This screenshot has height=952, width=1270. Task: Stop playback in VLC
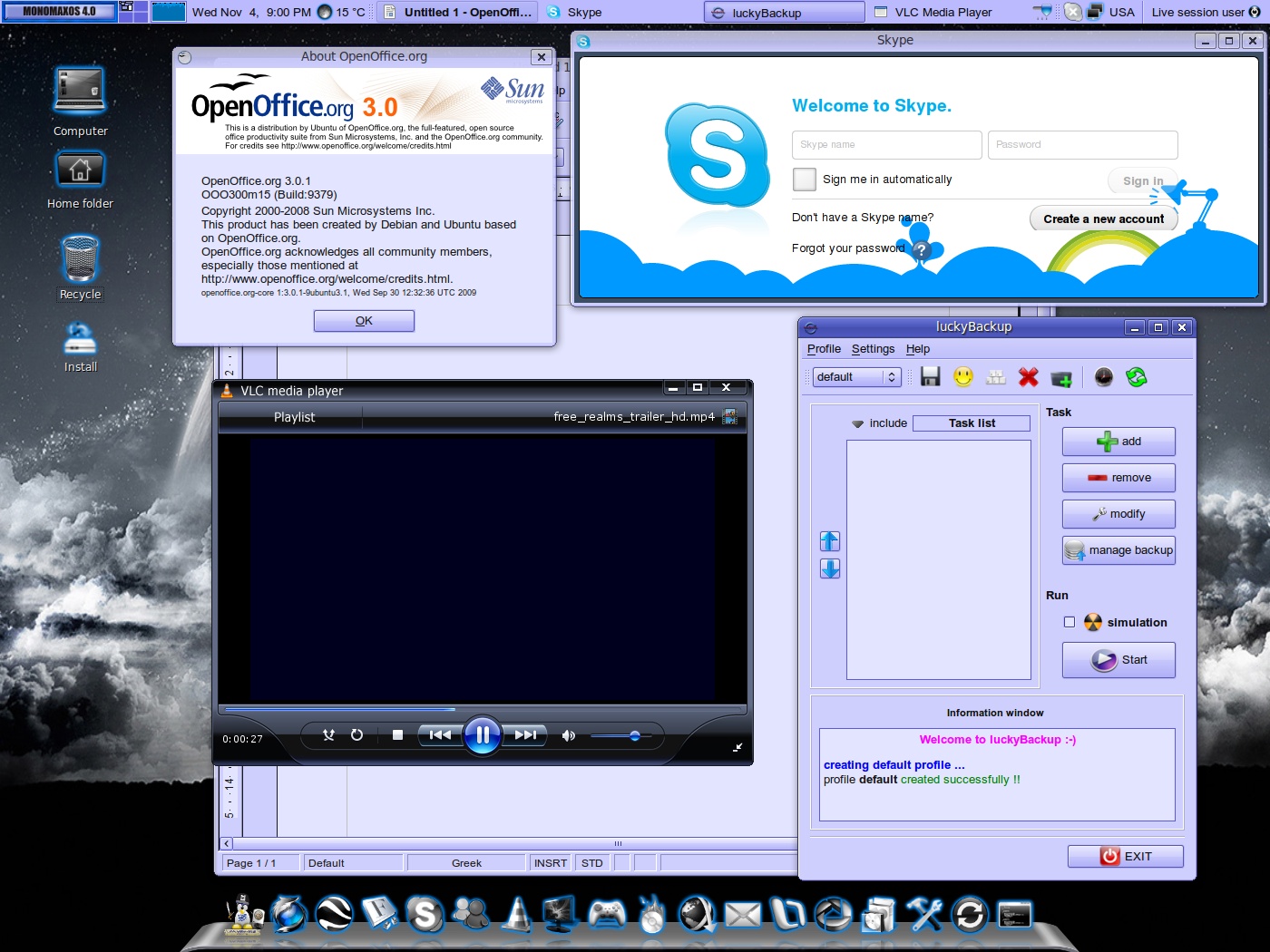(397, 735)
